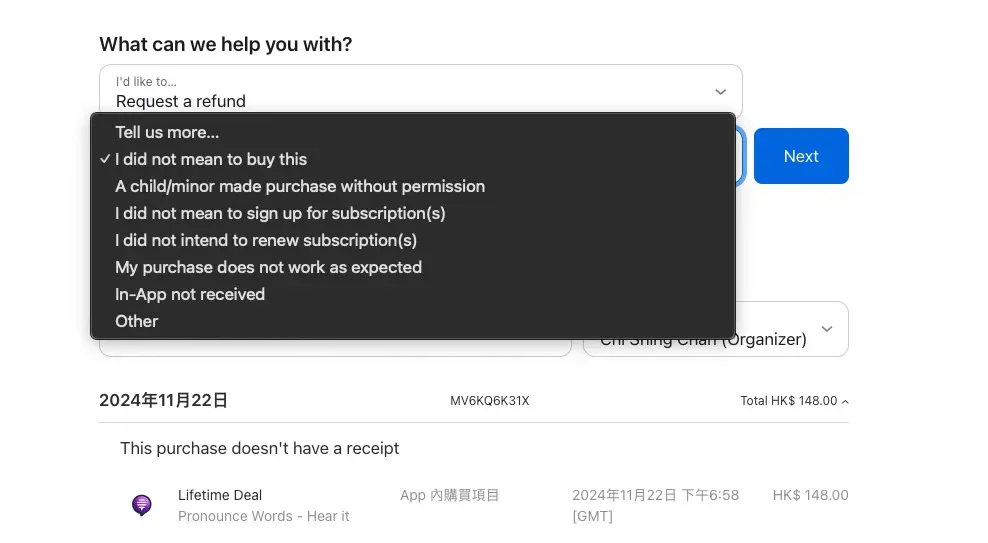Image resolution: width=988 pixels, height=543 pixels.
Task: Click the Pronounce Words app icon
Action: click(142, 505)
